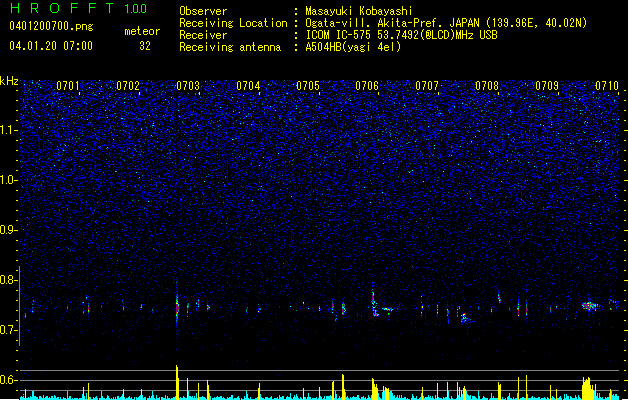
Task: Click the 0708 time marker
Action: click(x=487, y=86)
